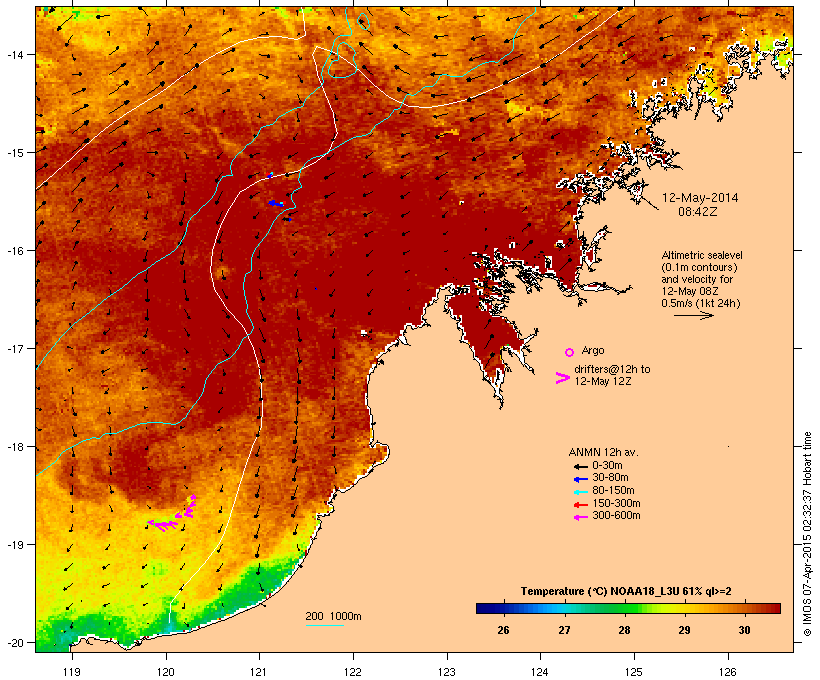820x680 pixels.
Task: Click the longitude label 120
Action: [166, 672]
